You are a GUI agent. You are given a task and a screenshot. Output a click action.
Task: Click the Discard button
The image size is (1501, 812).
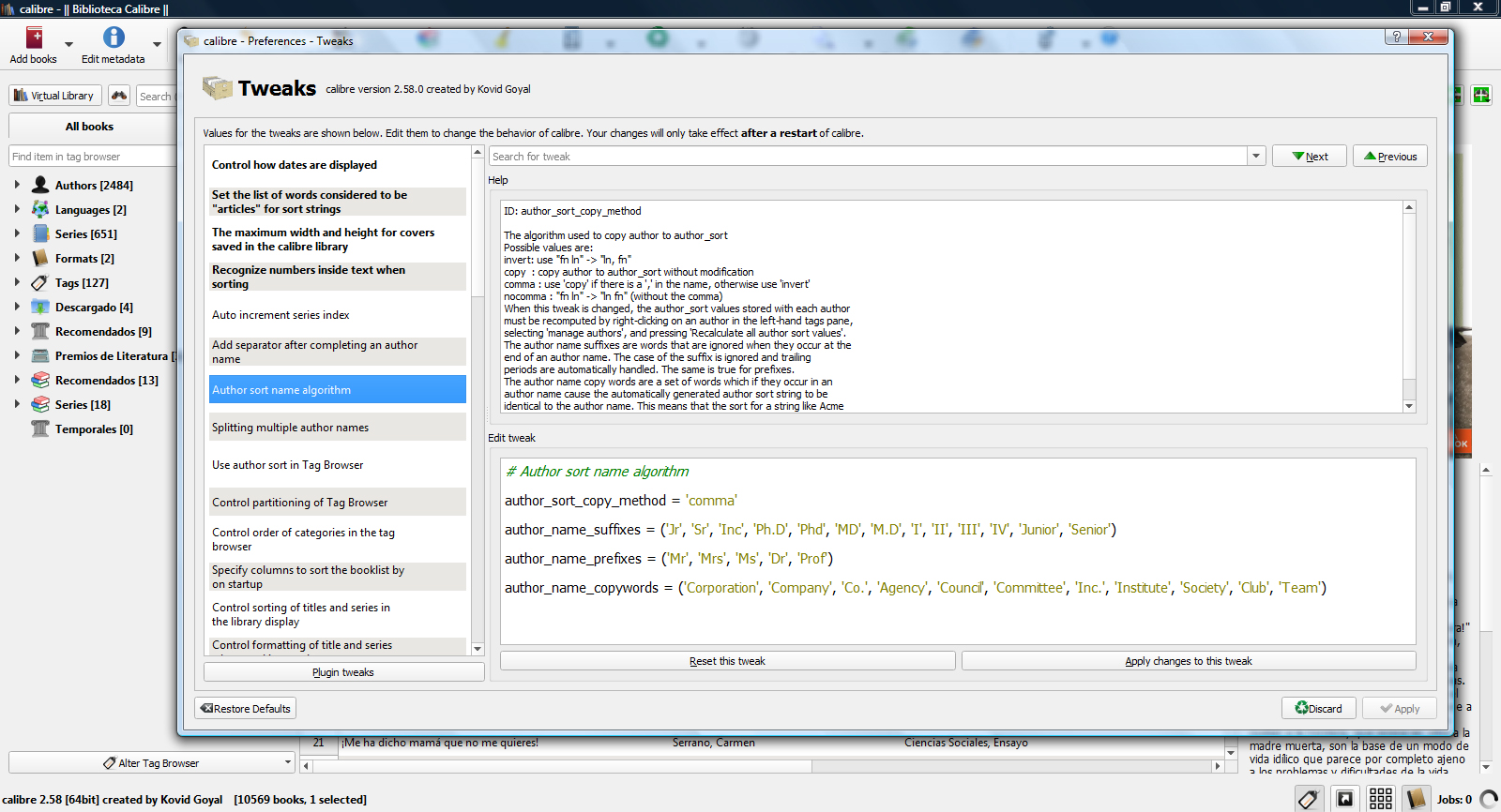pos(1319,708)
